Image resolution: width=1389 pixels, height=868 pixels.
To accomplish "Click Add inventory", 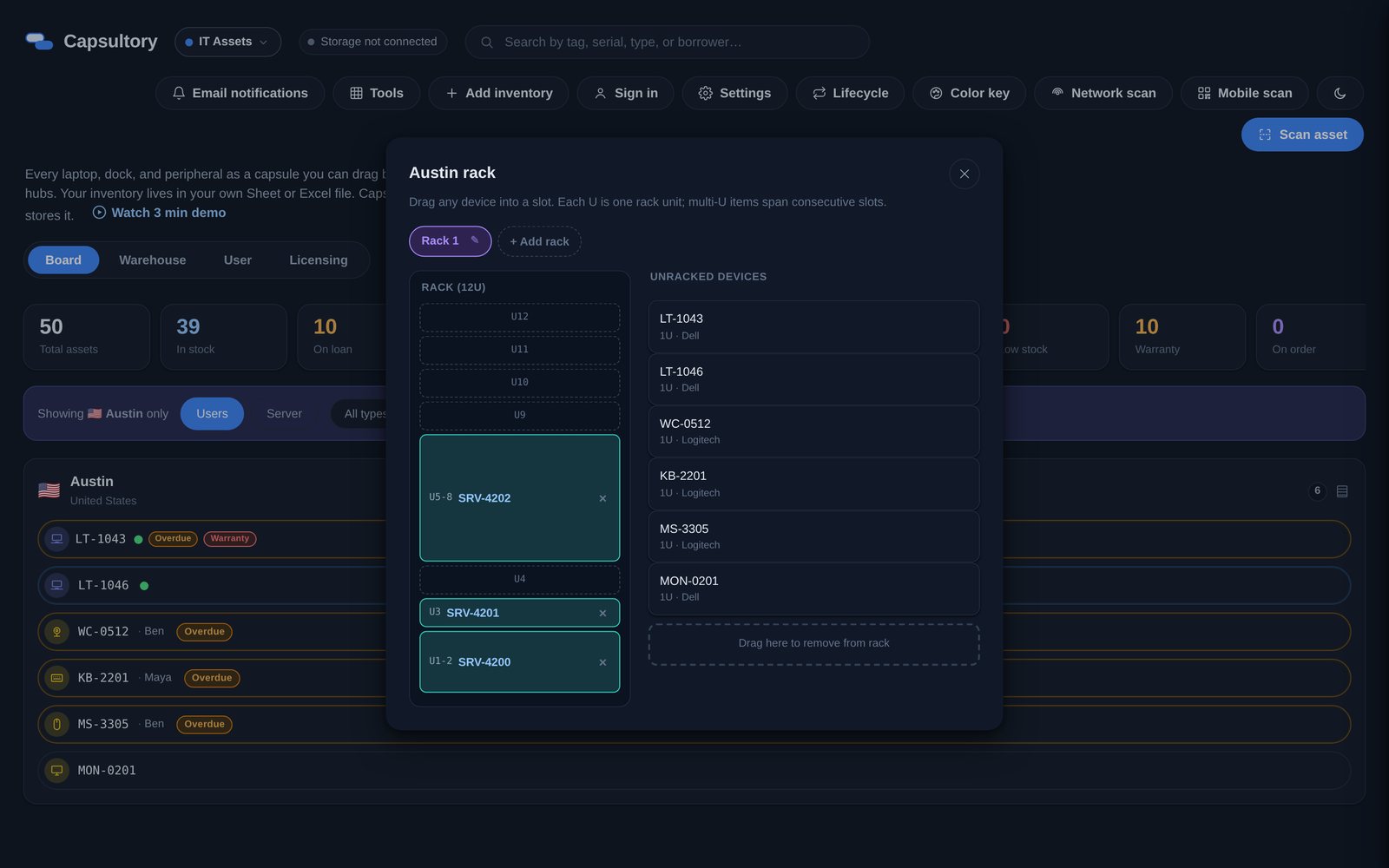I will click(498, 93).
